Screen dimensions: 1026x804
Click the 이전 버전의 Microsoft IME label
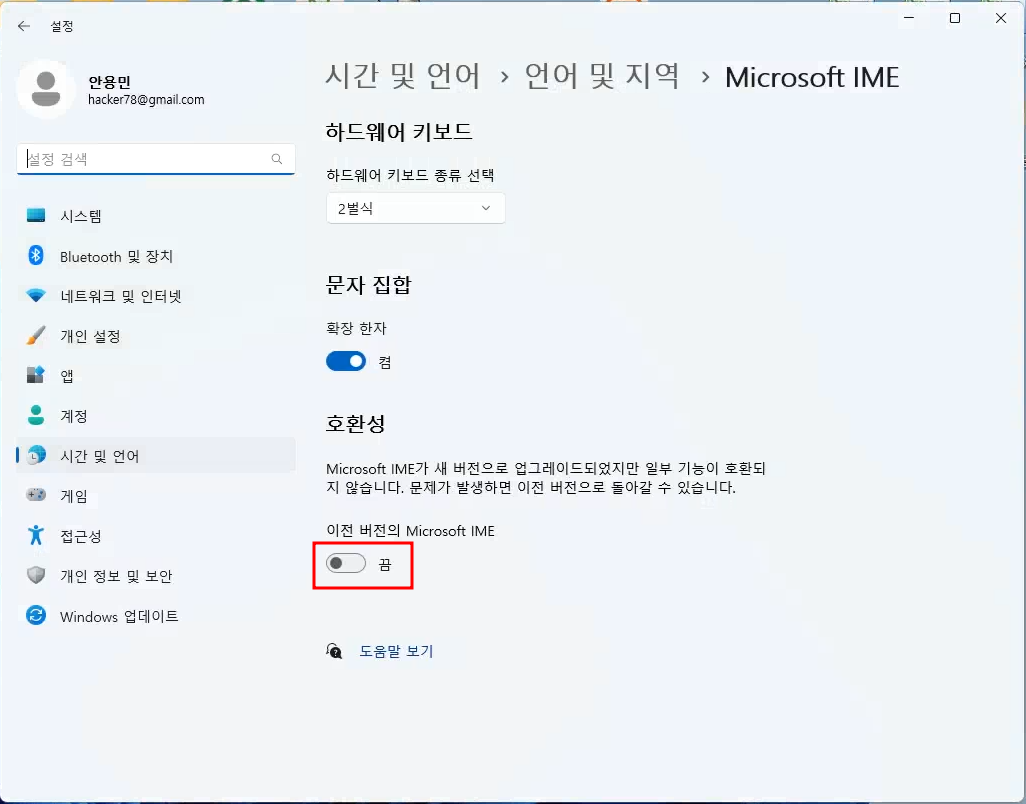[410, 531]
